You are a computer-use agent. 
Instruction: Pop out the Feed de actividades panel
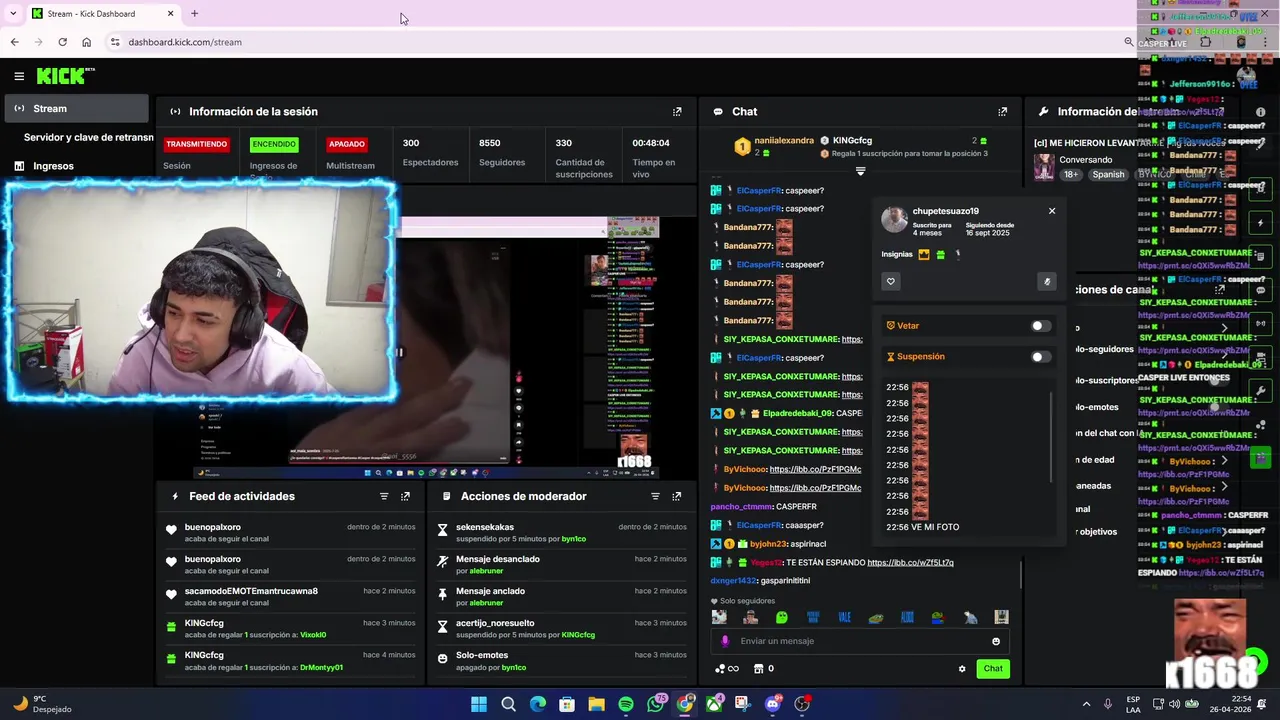pyautogui.click(x=405, y=496)
